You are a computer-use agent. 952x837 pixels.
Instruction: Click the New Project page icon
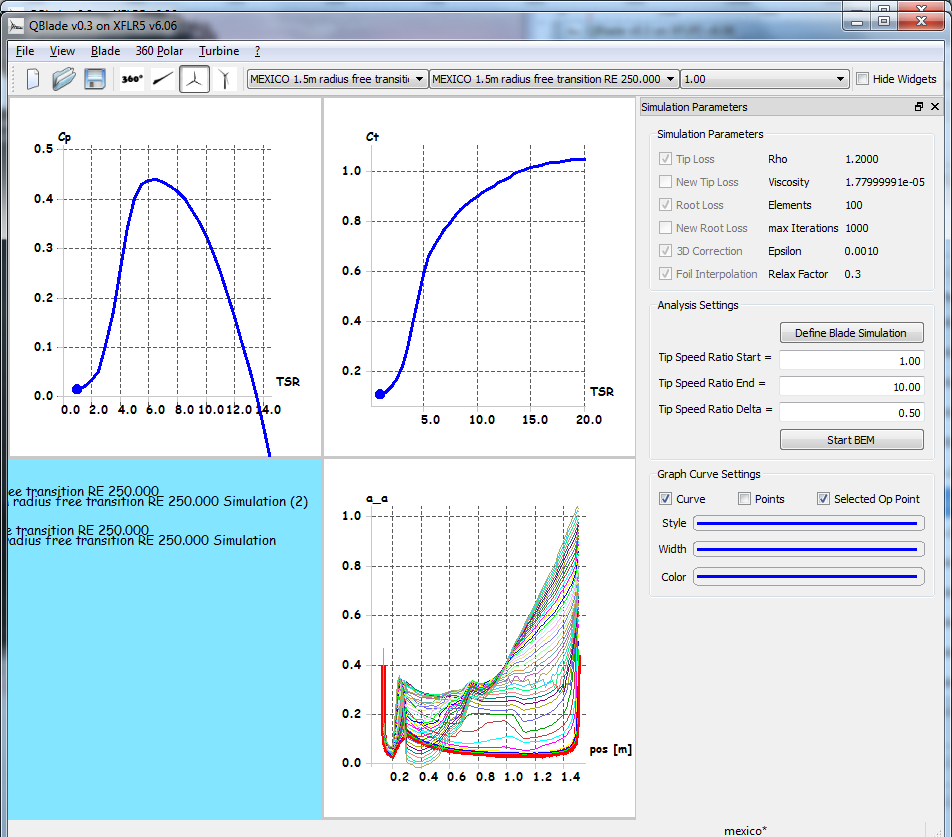click(x=33, y=79)
